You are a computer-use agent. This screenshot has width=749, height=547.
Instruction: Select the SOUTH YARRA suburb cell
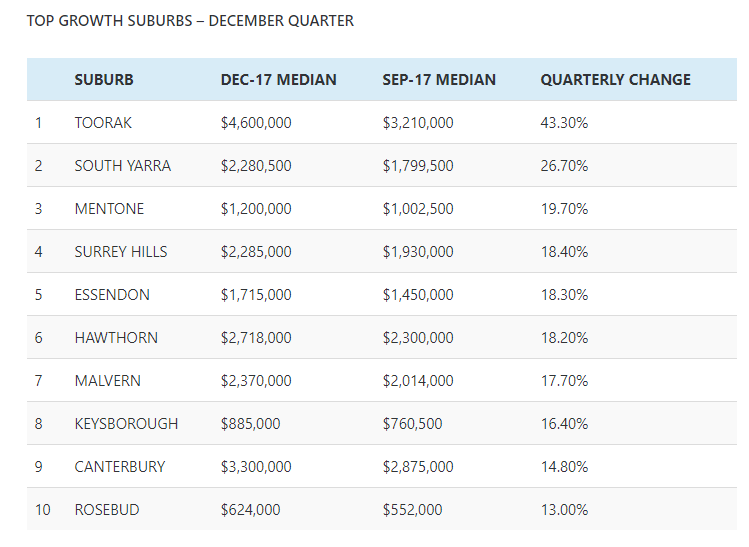[122, 166]
